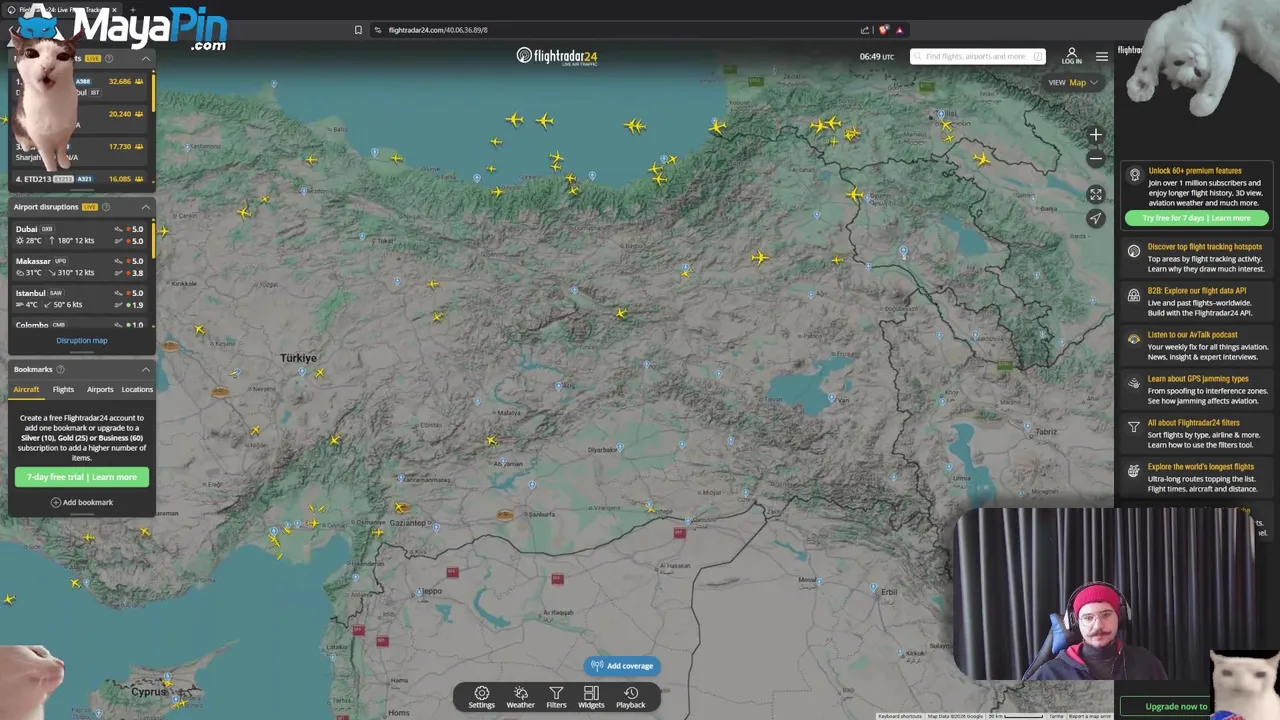Open Listen to our AvTalk podcast link

(1192, 335)
